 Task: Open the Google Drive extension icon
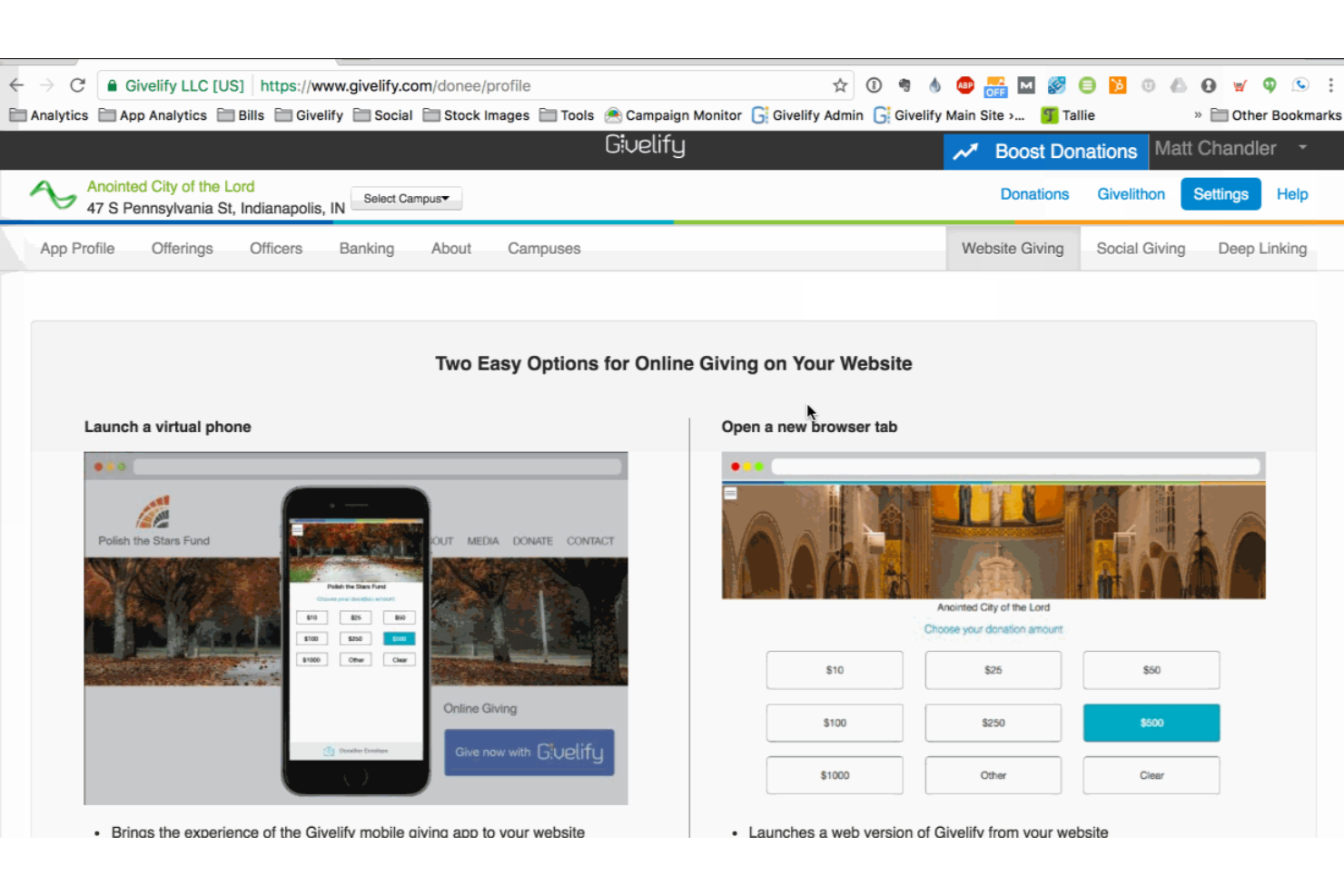[x=1179, y=85]
